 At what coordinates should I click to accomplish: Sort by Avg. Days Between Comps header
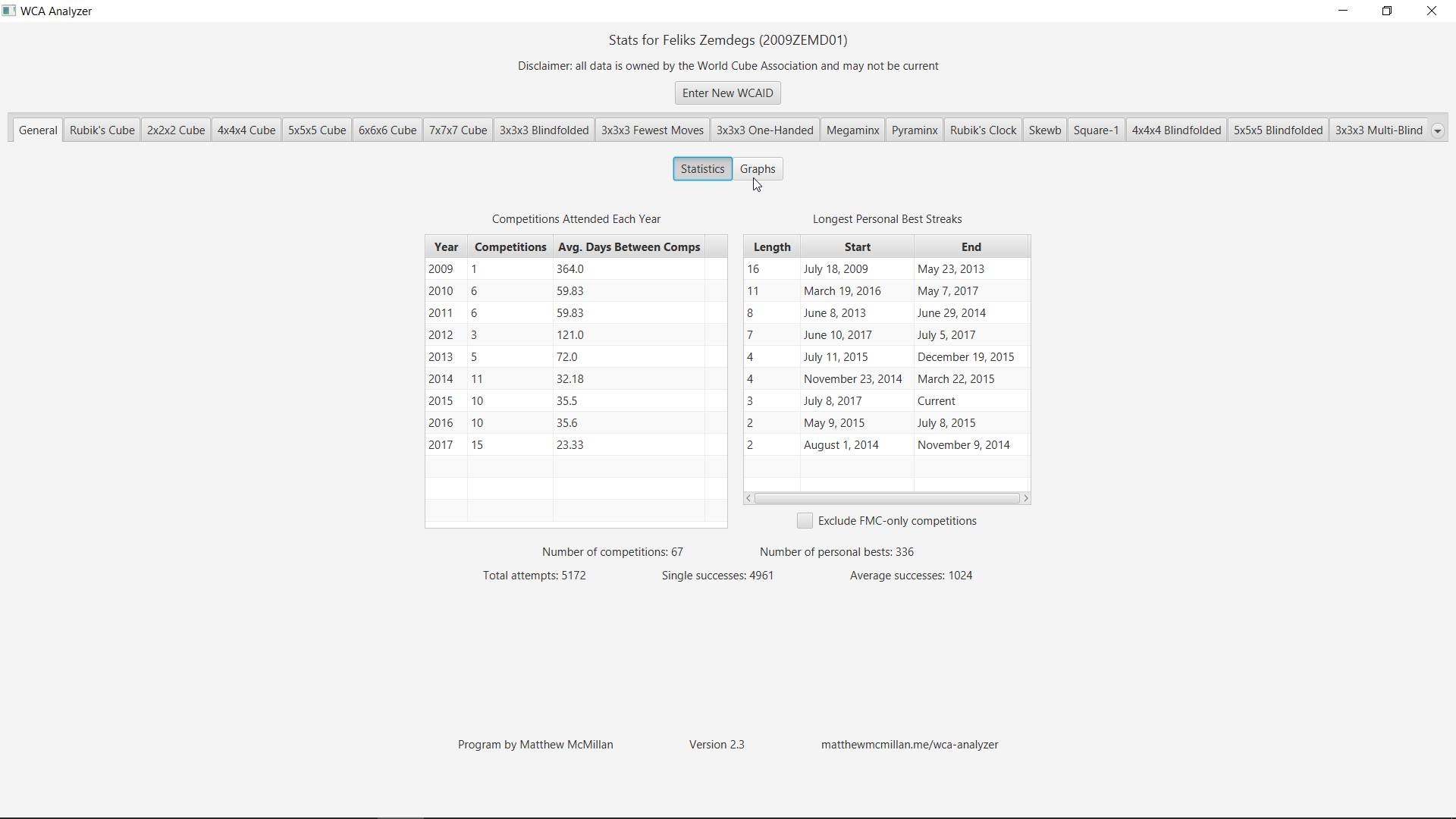click(629, 247)
